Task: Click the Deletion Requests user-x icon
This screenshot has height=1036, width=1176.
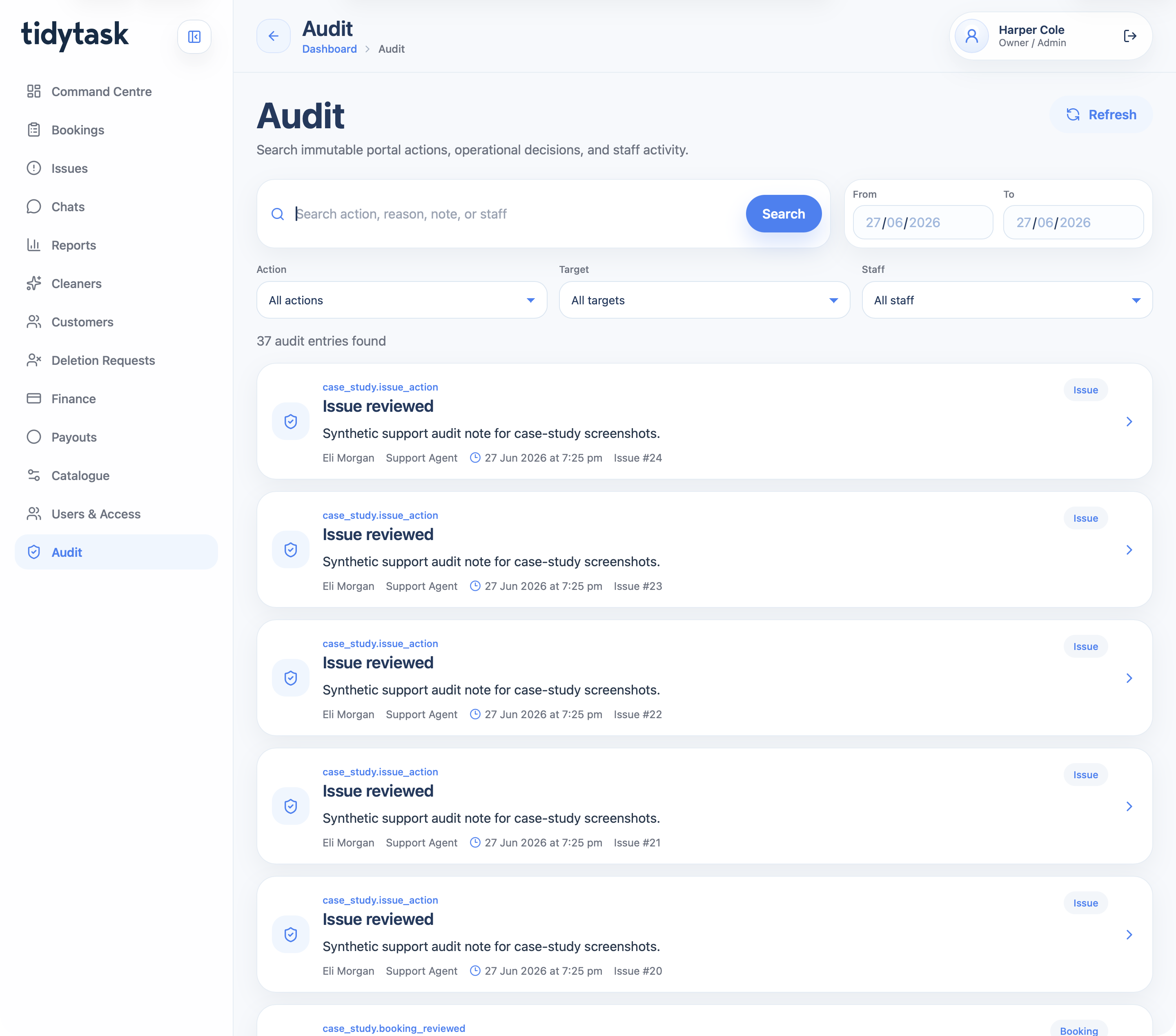Action: pos(34,360)
